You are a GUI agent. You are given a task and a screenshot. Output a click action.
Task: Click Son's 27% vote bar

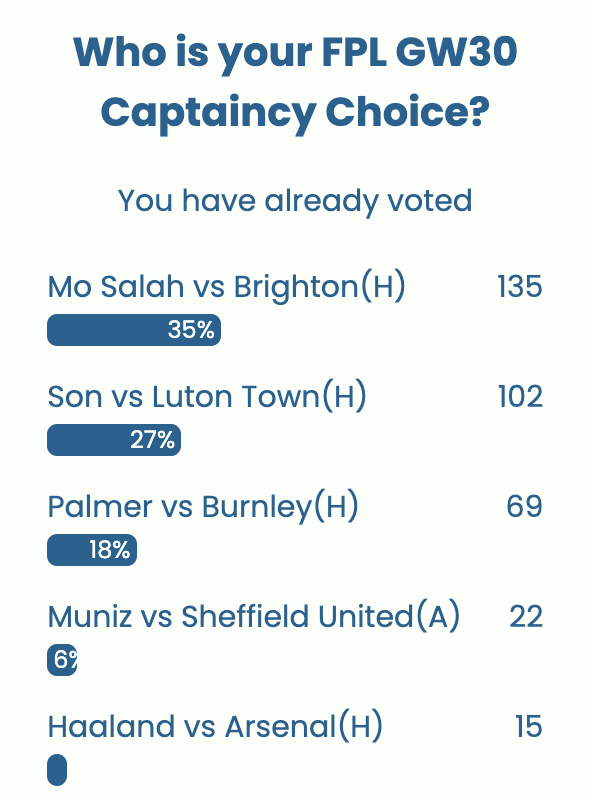click(x=113, y=440)
